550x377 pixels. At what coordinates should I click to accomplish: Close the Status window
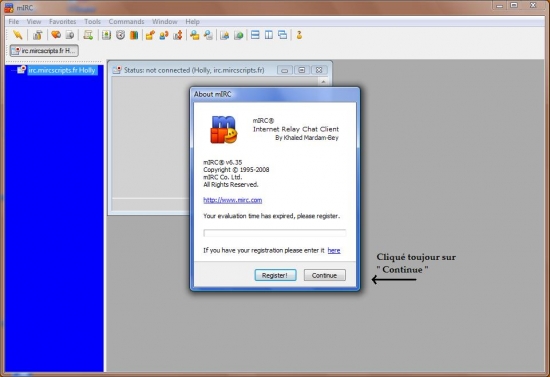(x=319, y=70)
